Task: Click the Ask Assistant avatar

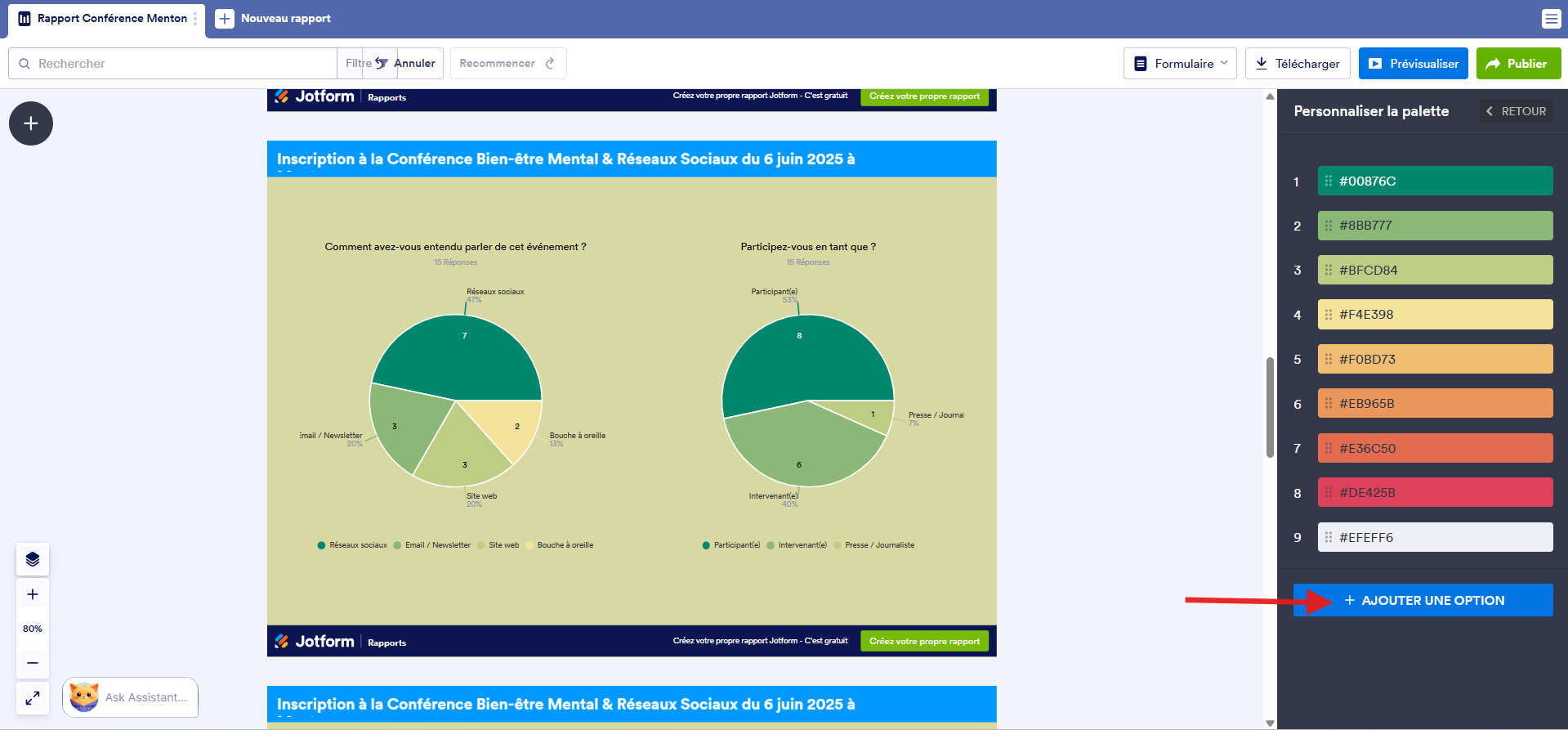Action: tap(84, 697)
